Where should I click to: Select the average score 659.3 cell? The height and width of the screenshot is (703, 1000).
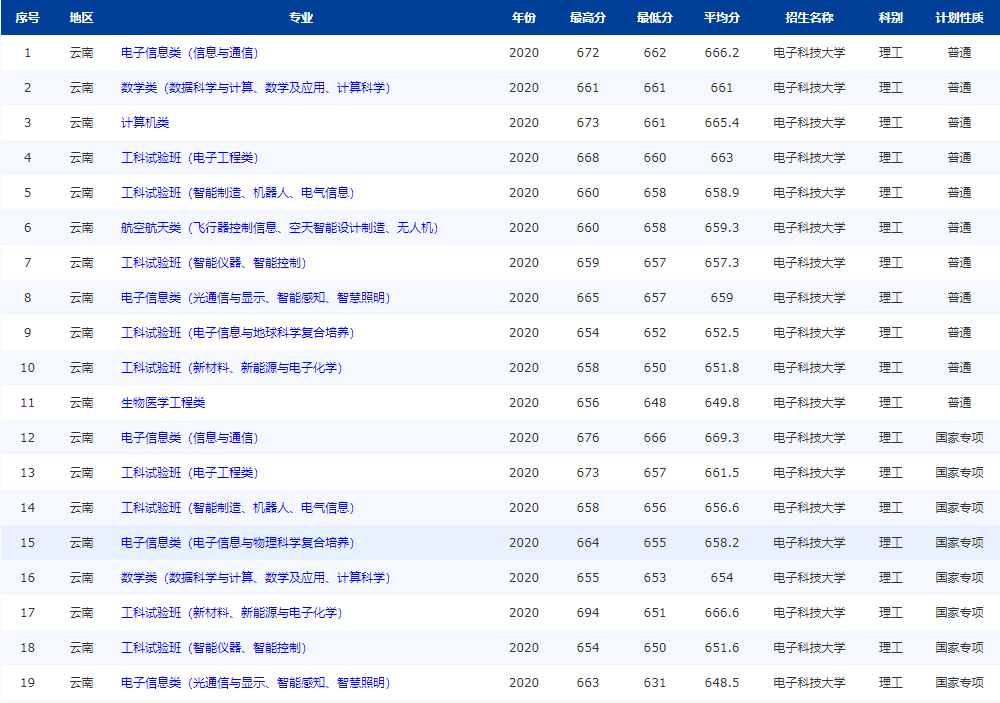(722, 228)
